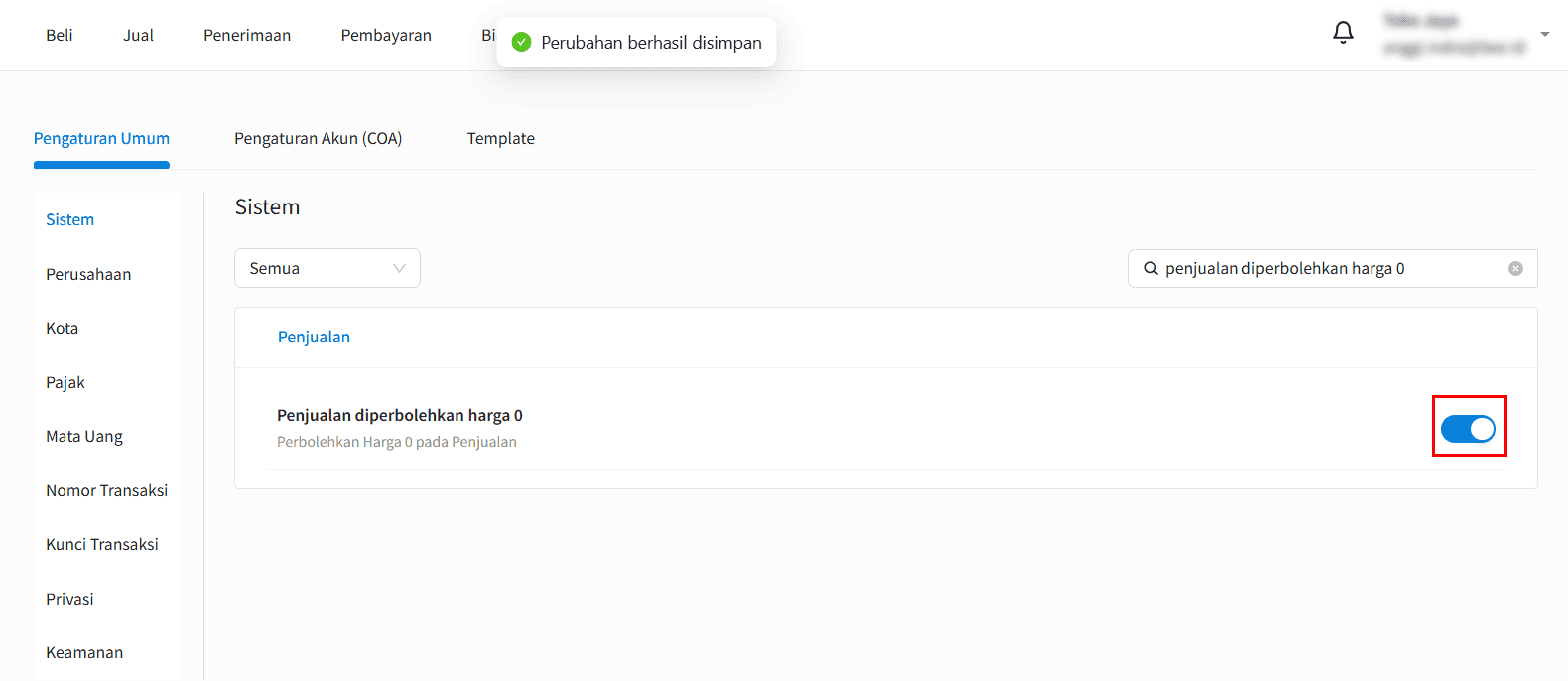Open Nomor Transaksi settings
This screenshot has height=681, width=1568.
pyautogui.click(x=106, y=490)
